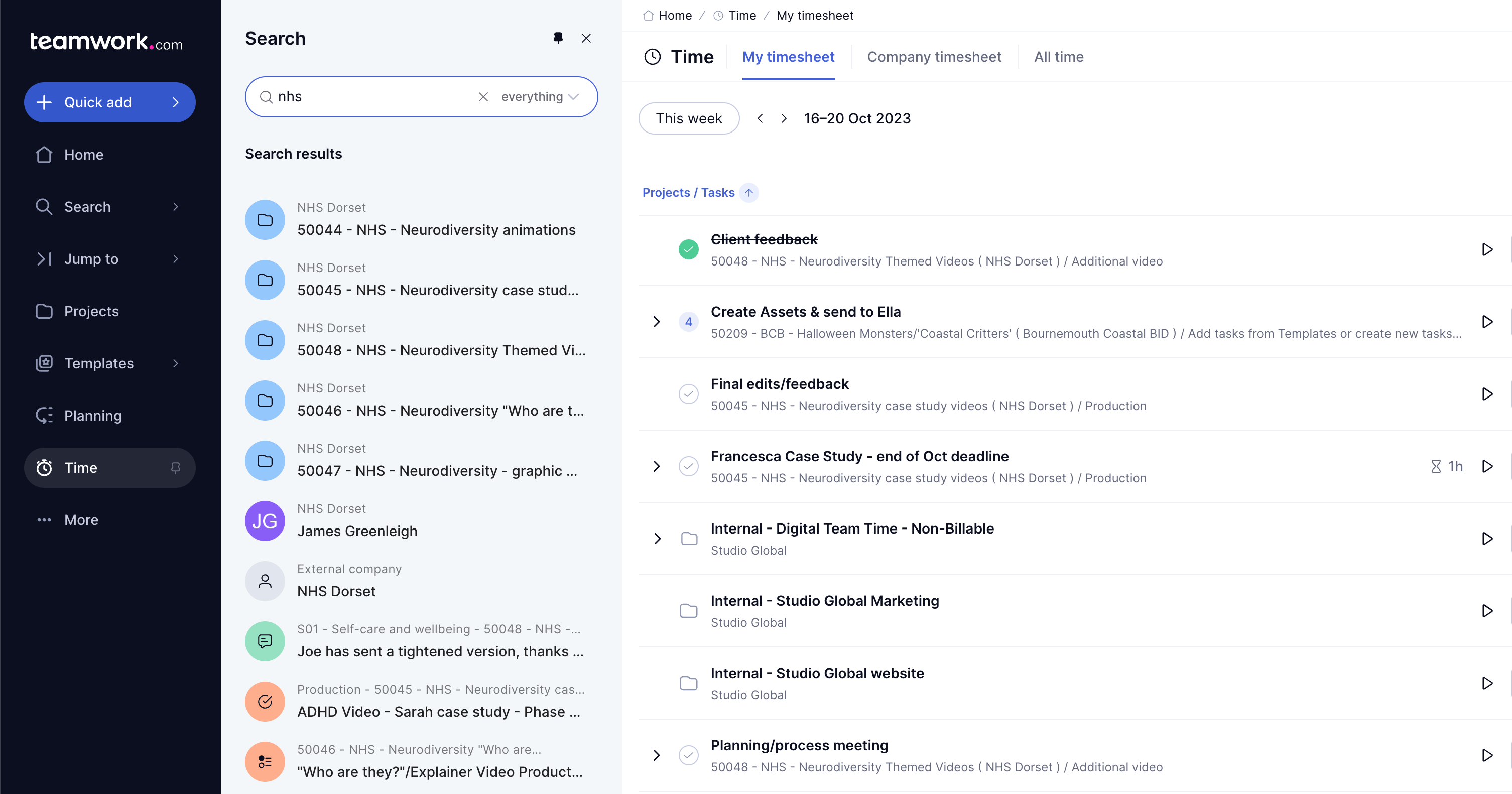Open Who are they Explainer Video task list
Screen dimensions: 1512x794
pos(421,762)
